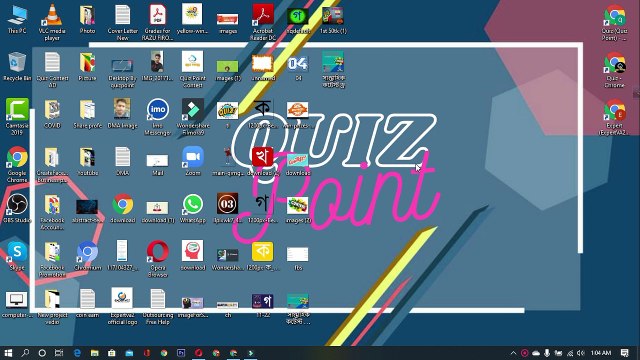Open the Filmora taskbar icon

pos(250,353)
